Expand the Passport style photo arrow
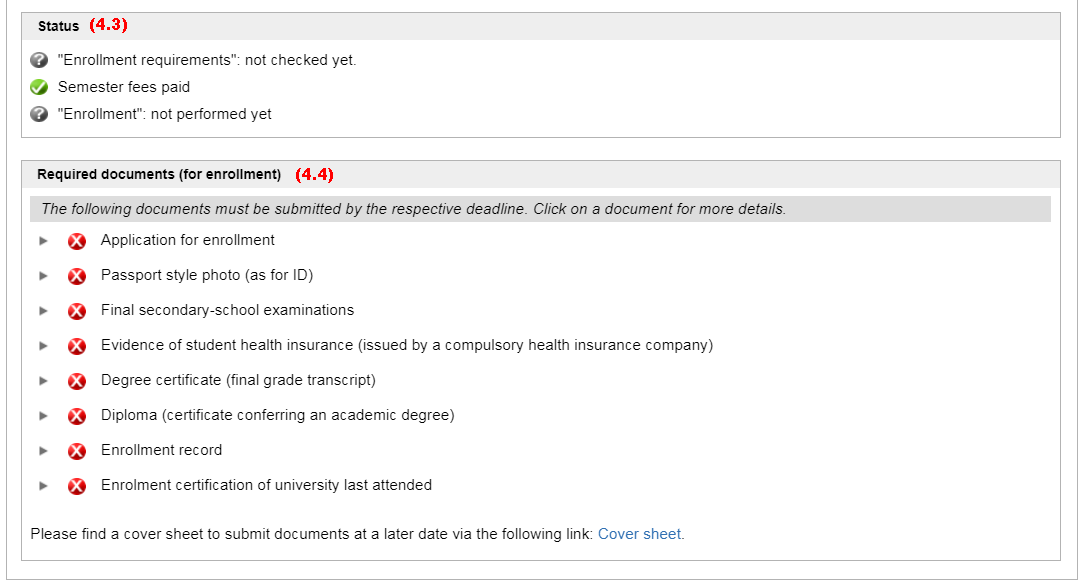1083x584 pixels. 43,276
